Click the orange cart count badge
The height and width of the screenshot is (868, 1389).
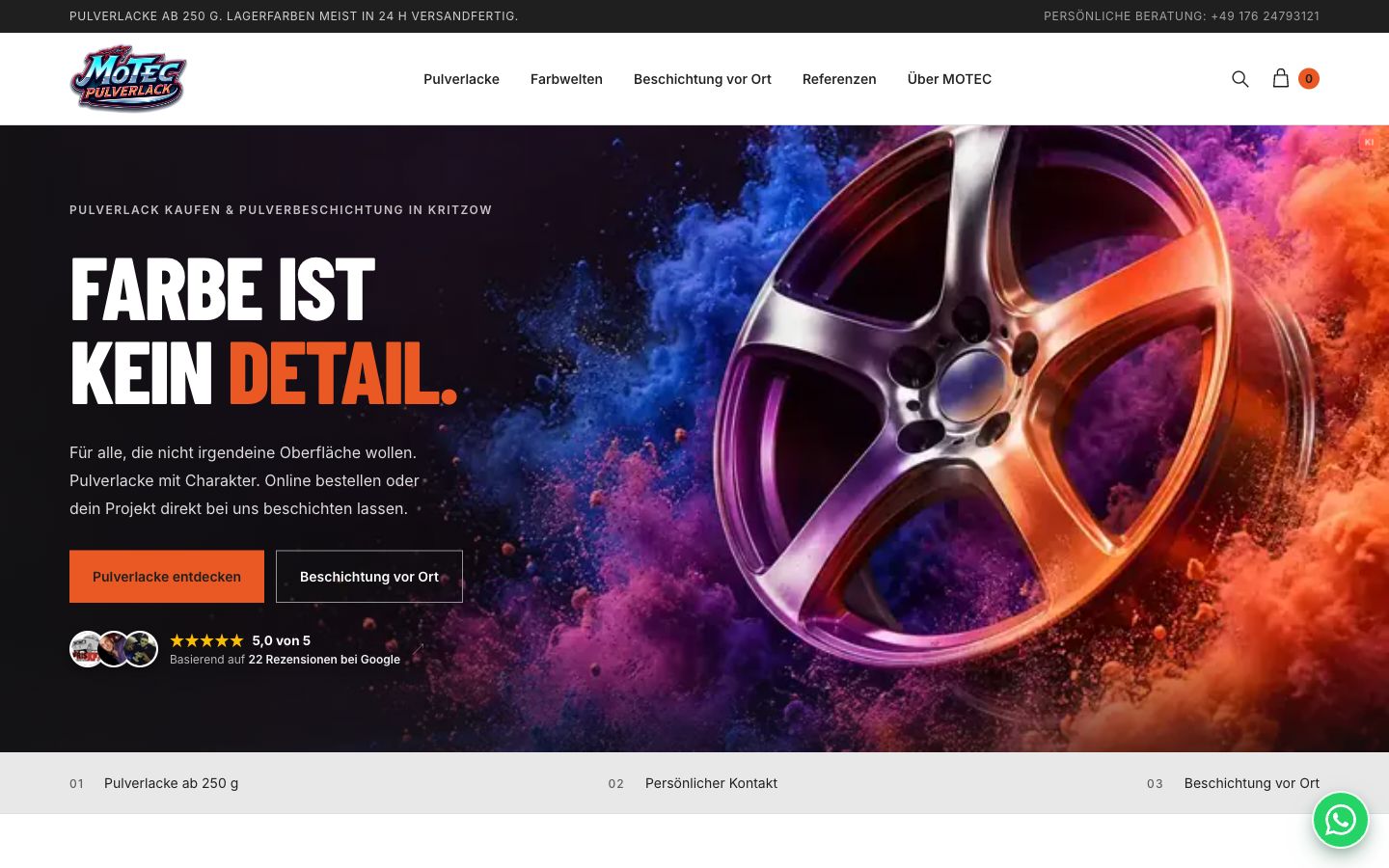pyautogui.click(x=1309, y=79)
